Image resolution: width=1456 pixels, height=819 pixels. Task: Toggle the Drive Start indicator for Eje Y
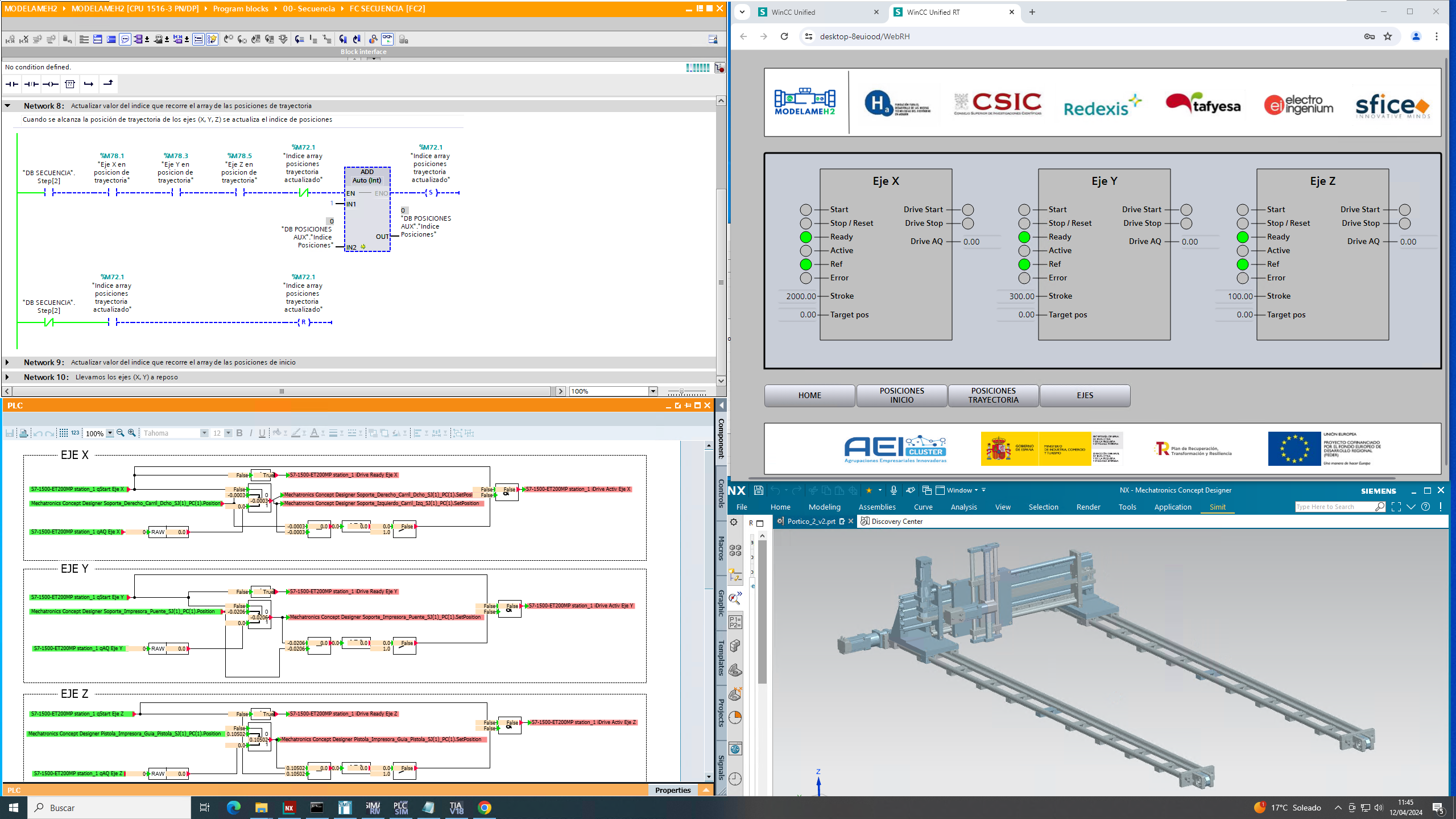[x=1186, y=210]
